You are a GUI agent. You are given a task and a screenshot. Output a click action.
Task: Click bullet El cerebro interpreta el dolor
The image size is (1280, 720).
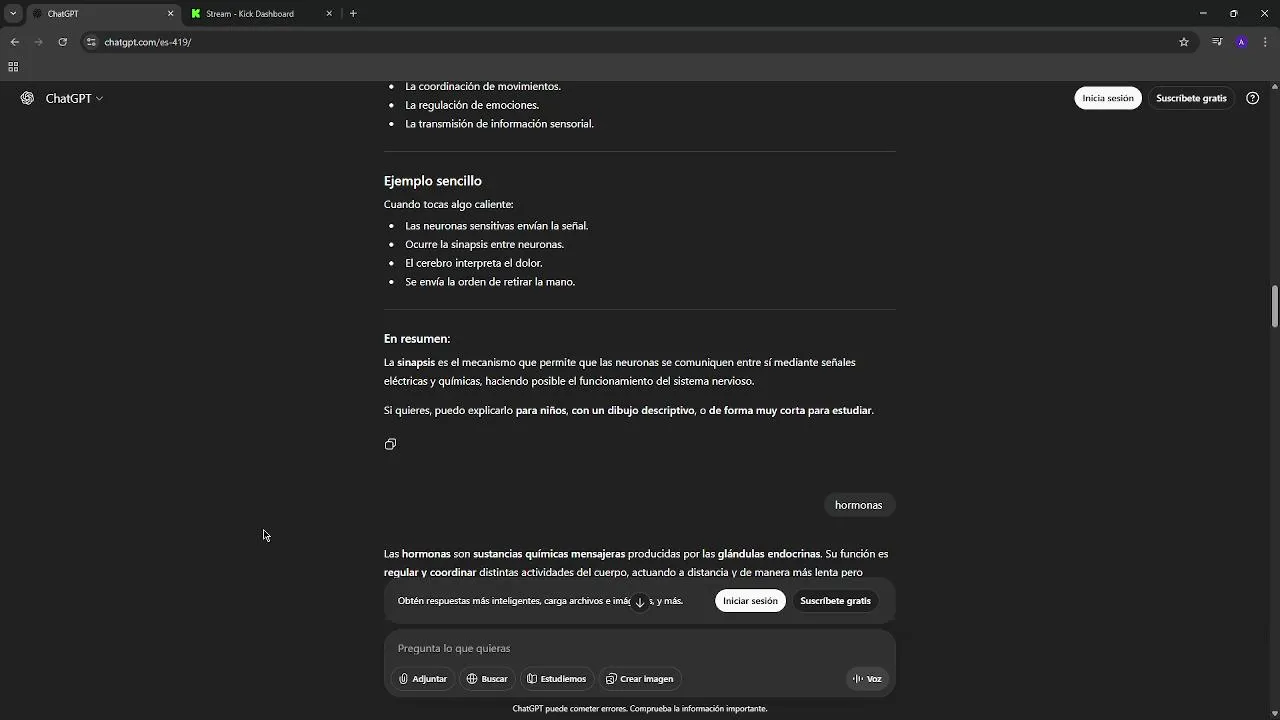tap(474, 263)
